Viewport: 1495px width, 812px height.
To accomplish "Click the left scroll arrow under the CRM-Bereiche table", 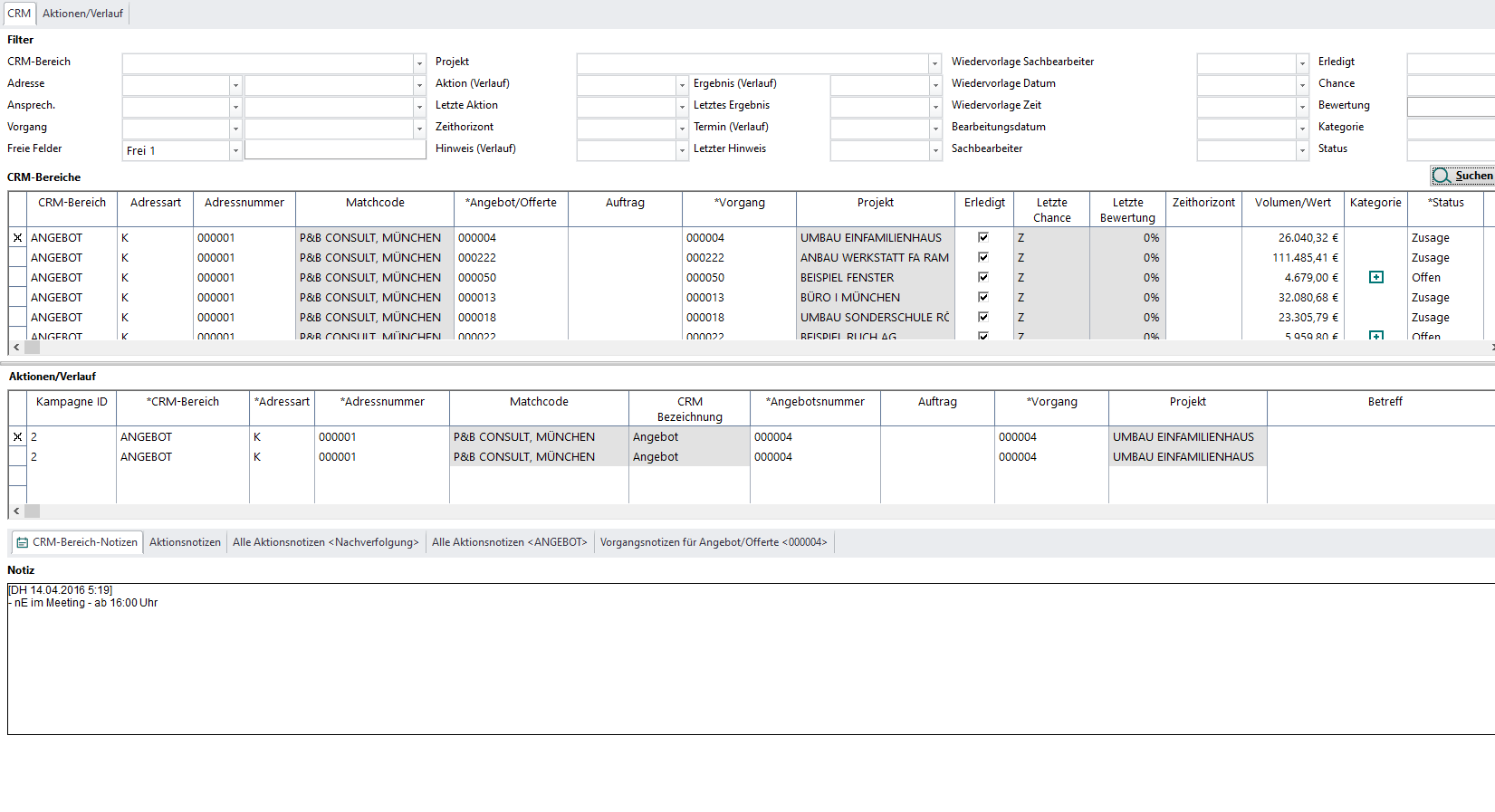I will [16, 348].
